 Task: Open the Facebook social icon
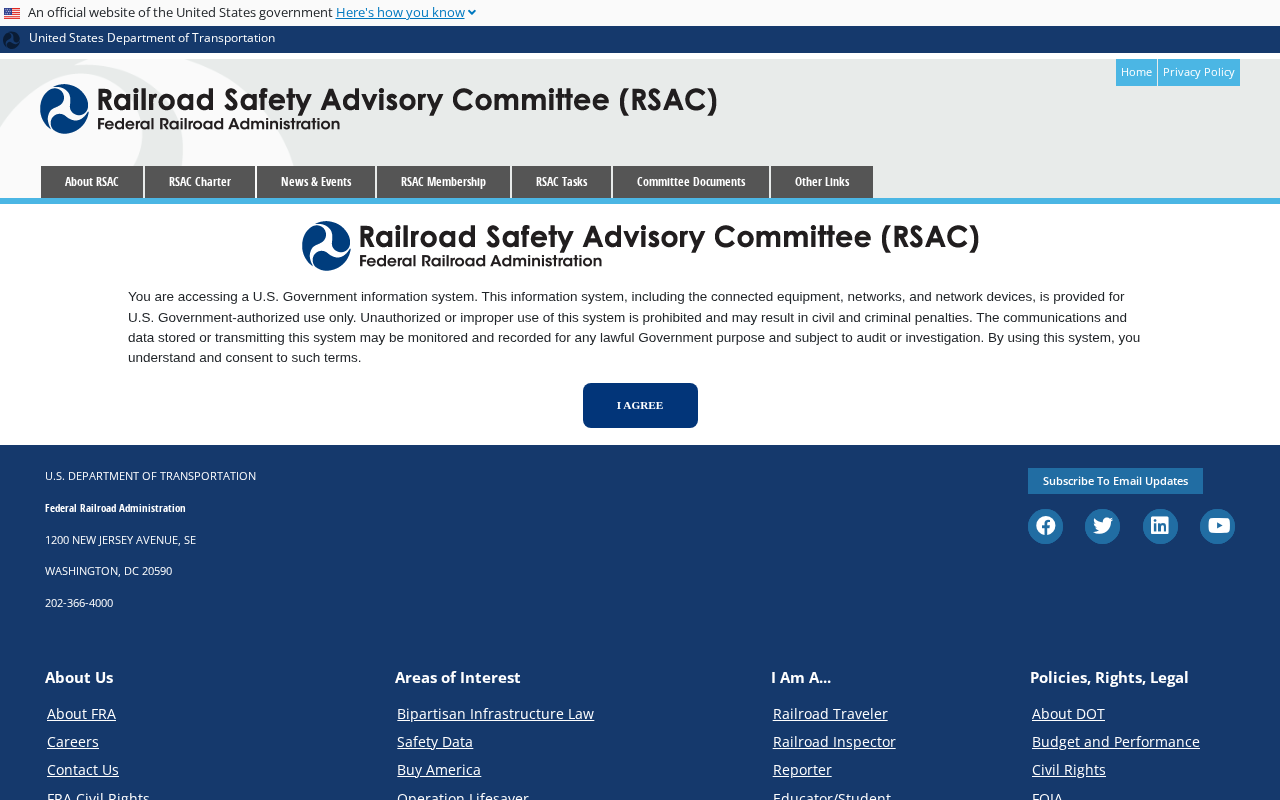(x=1045, y=526)
